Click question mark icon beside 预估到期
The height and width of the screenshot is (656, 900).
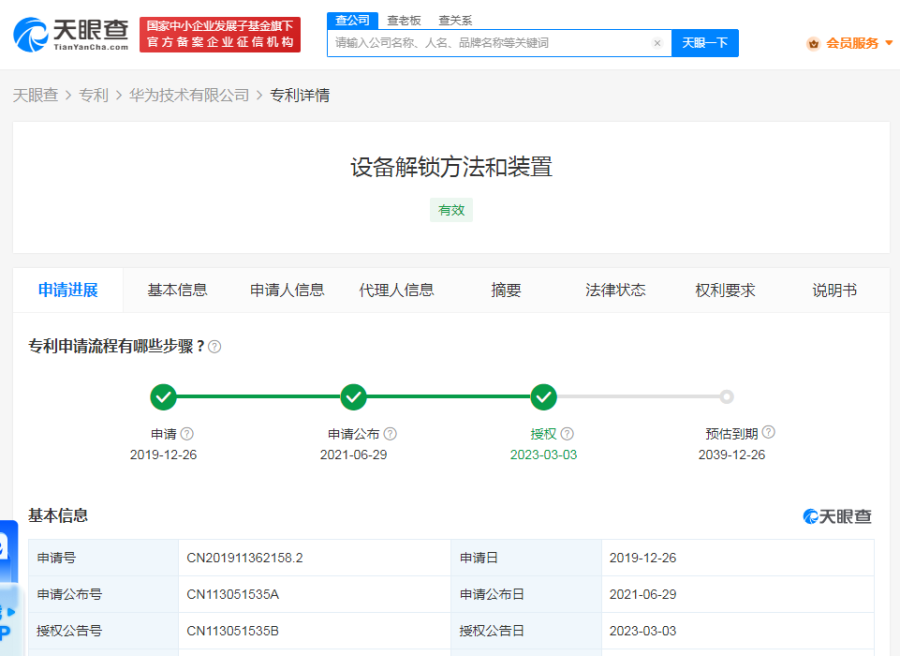tap(768, 433)
